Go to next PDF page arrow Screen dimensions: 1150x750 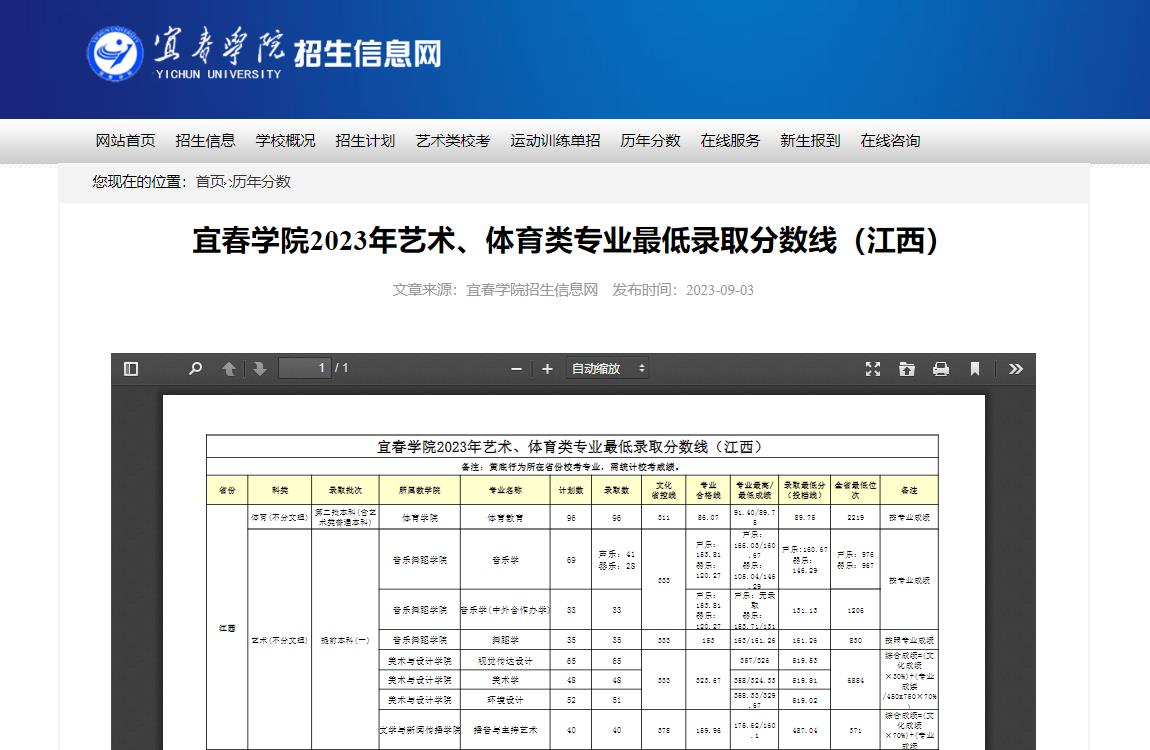click(260, 369)
